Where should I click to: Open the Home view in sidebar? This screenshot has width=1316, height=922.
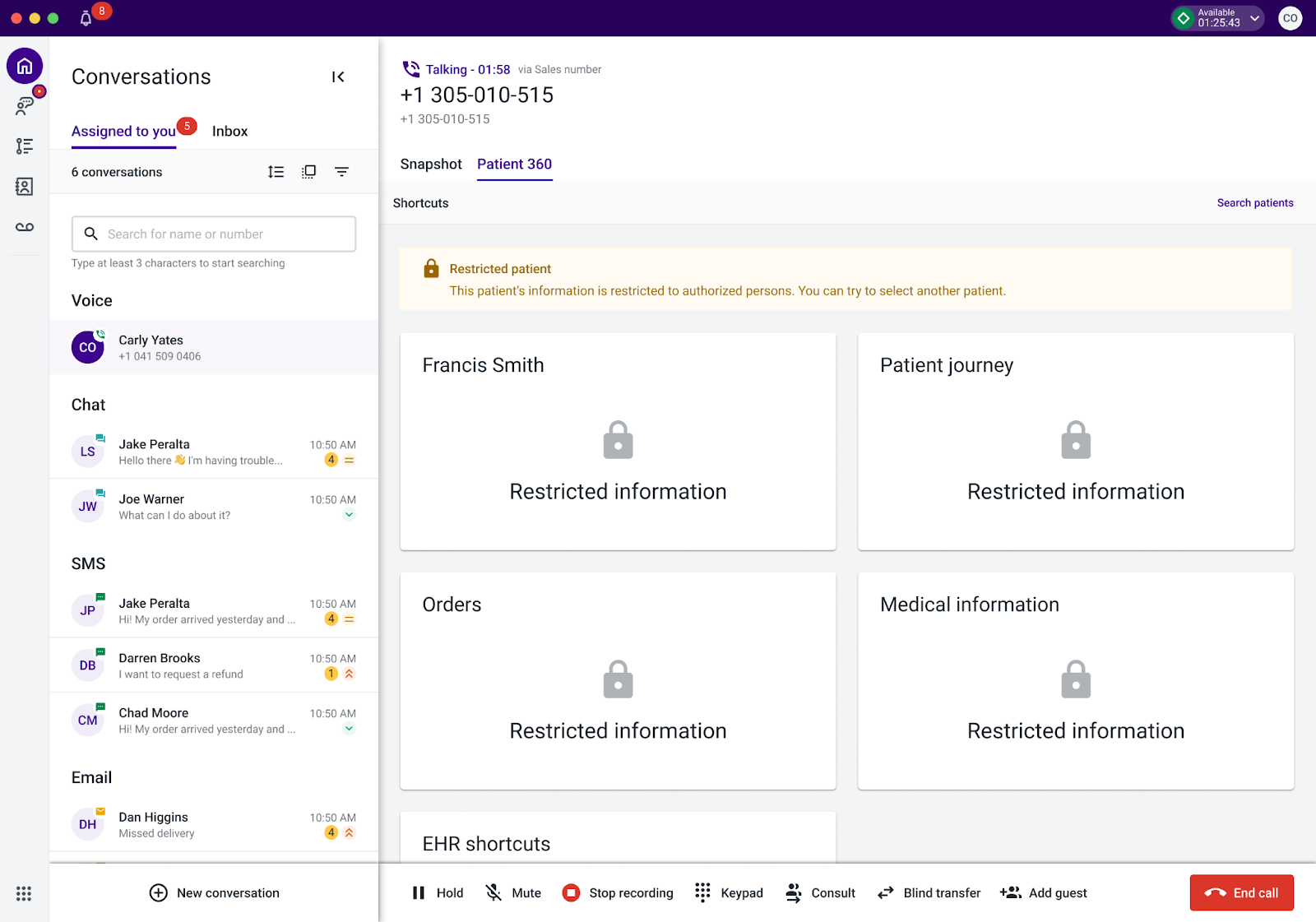[24, 66]
